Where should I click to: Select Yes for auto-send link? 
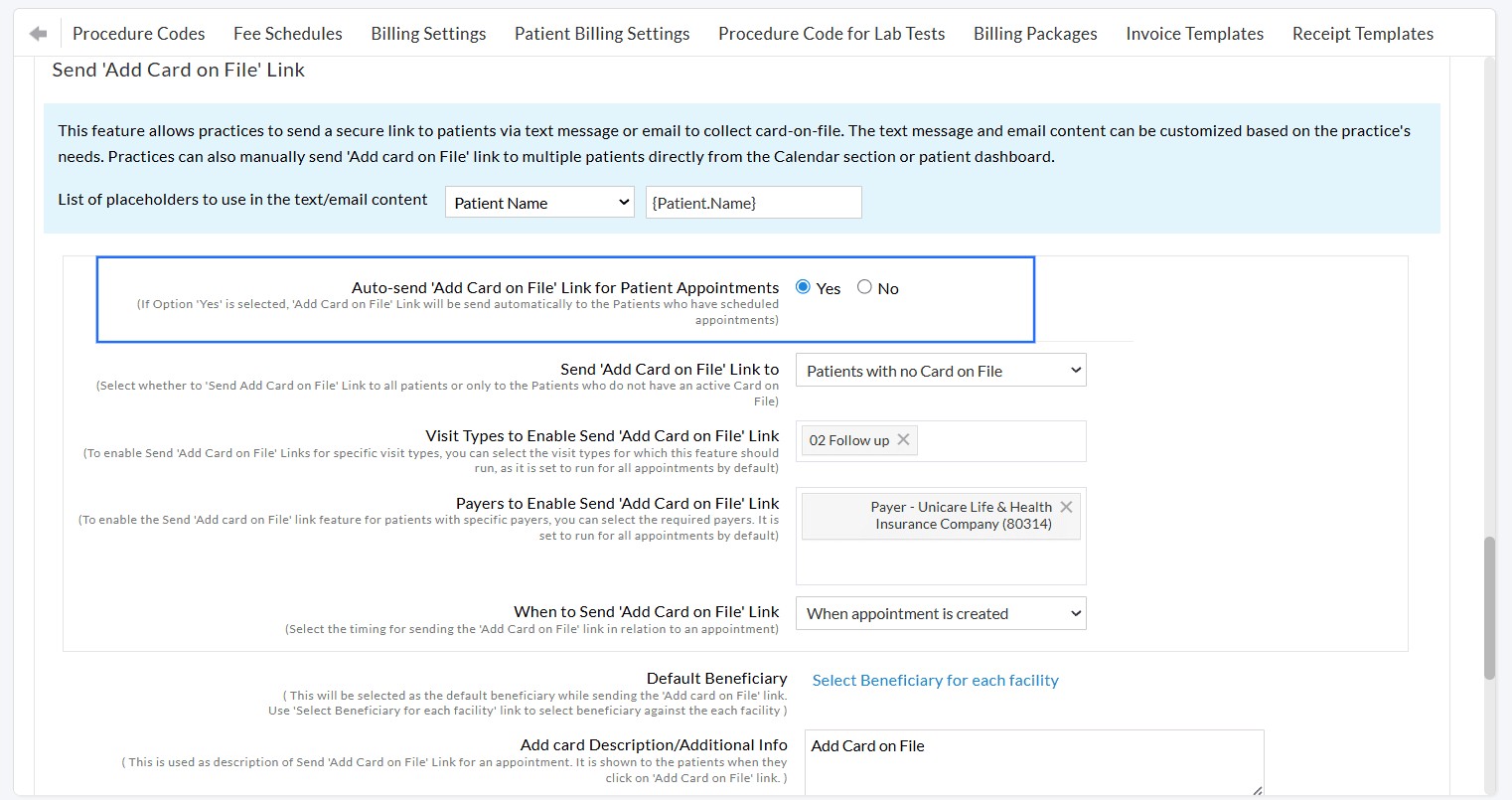coord(804,287)
